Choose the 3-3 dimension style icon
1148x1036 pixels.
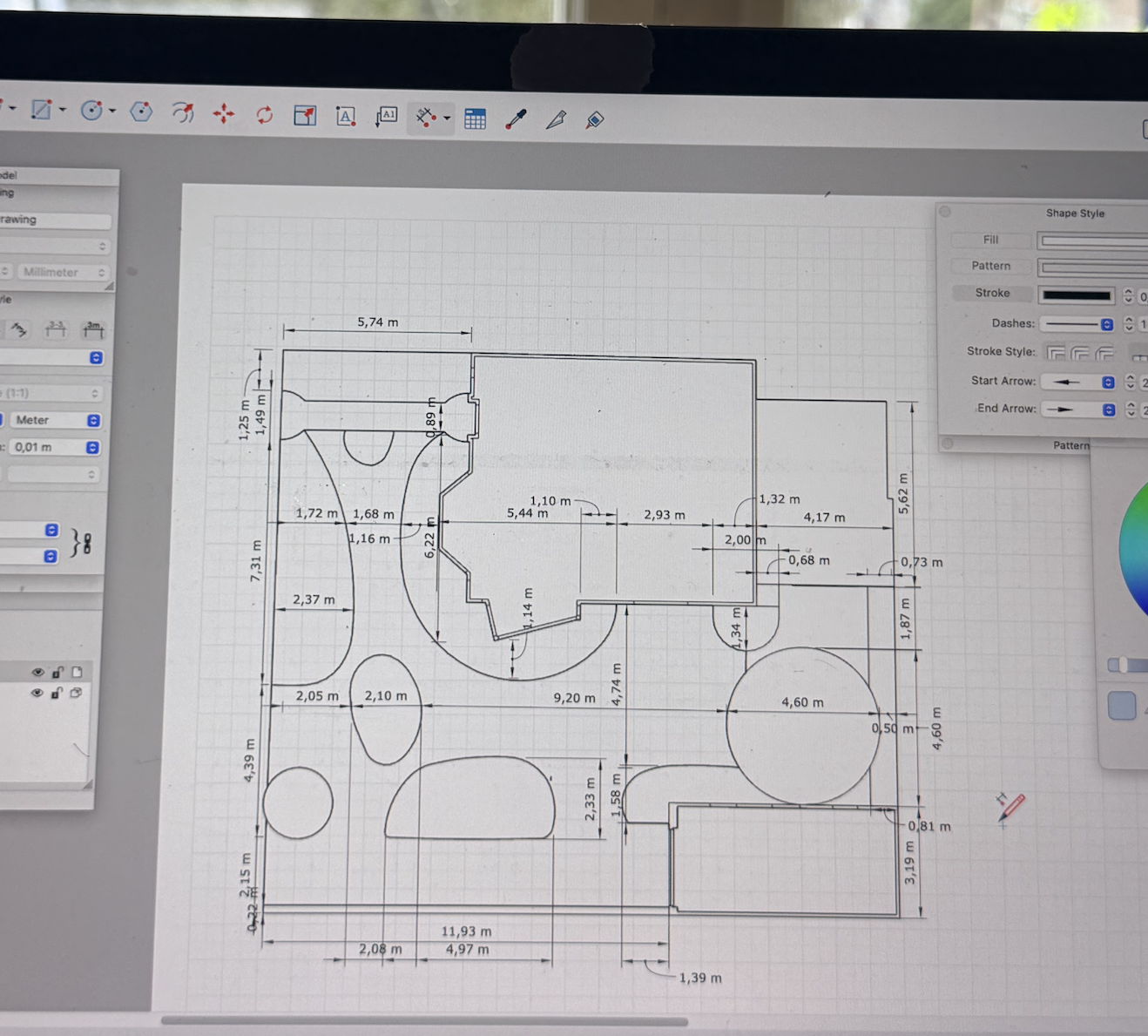pyautogui.click(x=56, y=329)
